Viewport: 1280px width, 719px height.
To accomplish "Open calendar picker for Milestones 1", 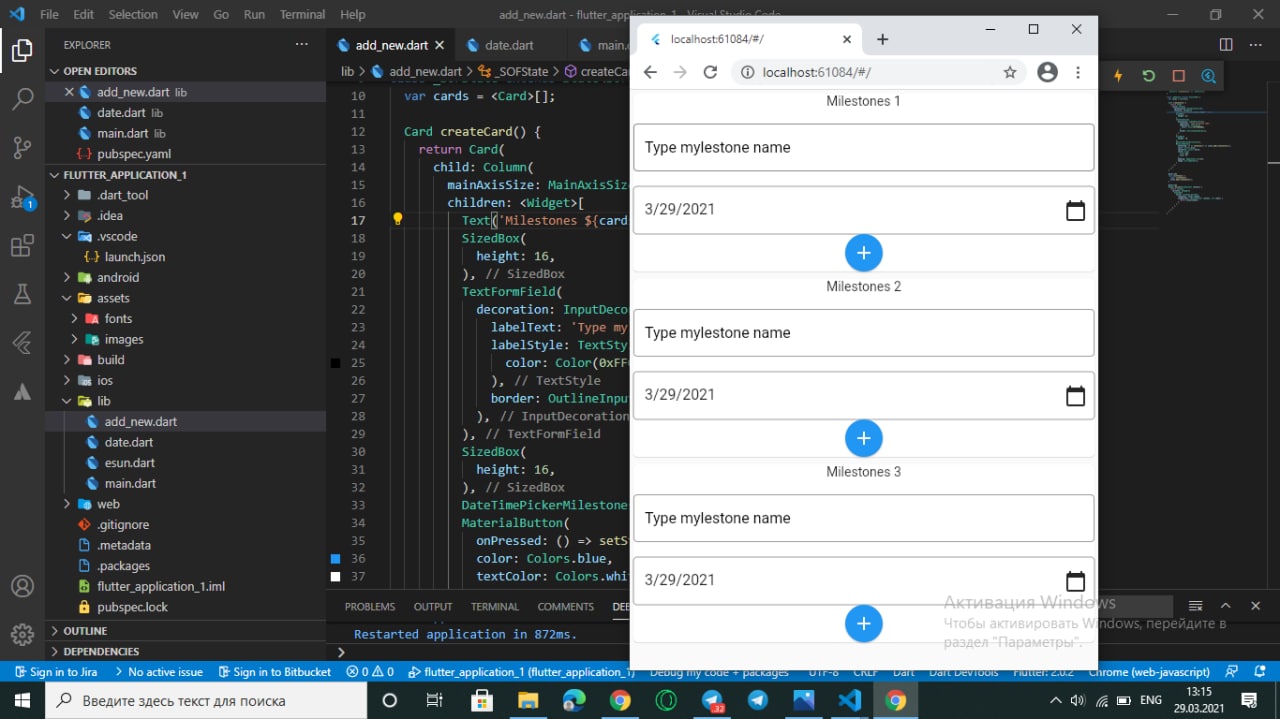I will point(1075,210).
